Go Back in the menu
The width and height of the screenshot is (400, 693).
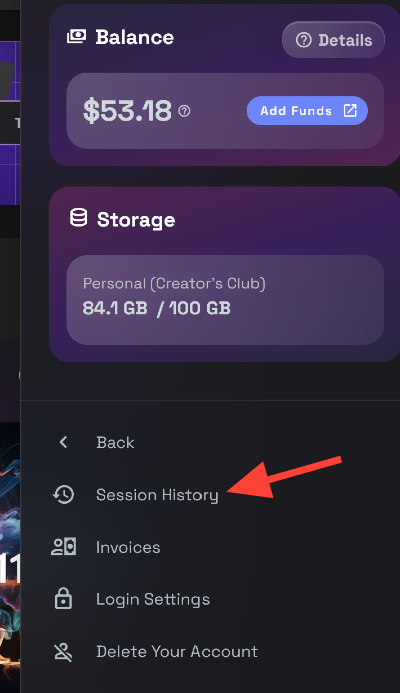115,442
